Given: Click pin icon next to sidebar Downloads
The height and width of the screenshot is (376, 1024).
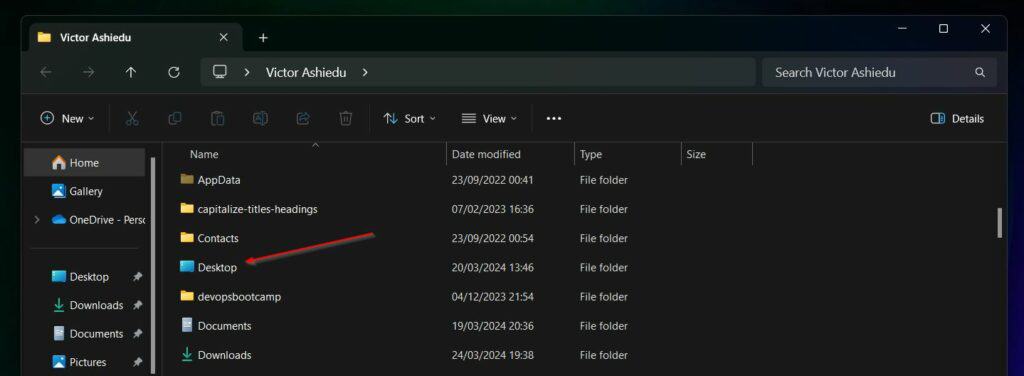Looking at the screenshot, I should coord(137,306).
